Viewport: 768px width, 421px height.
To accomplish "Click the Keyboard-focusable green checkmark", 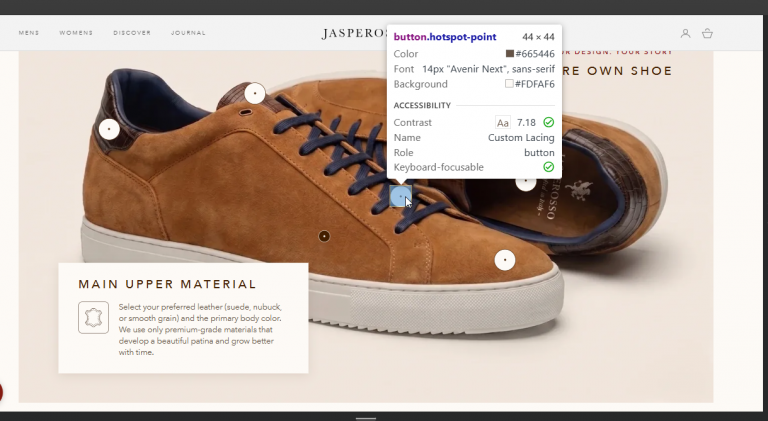I will click(549, 167).
